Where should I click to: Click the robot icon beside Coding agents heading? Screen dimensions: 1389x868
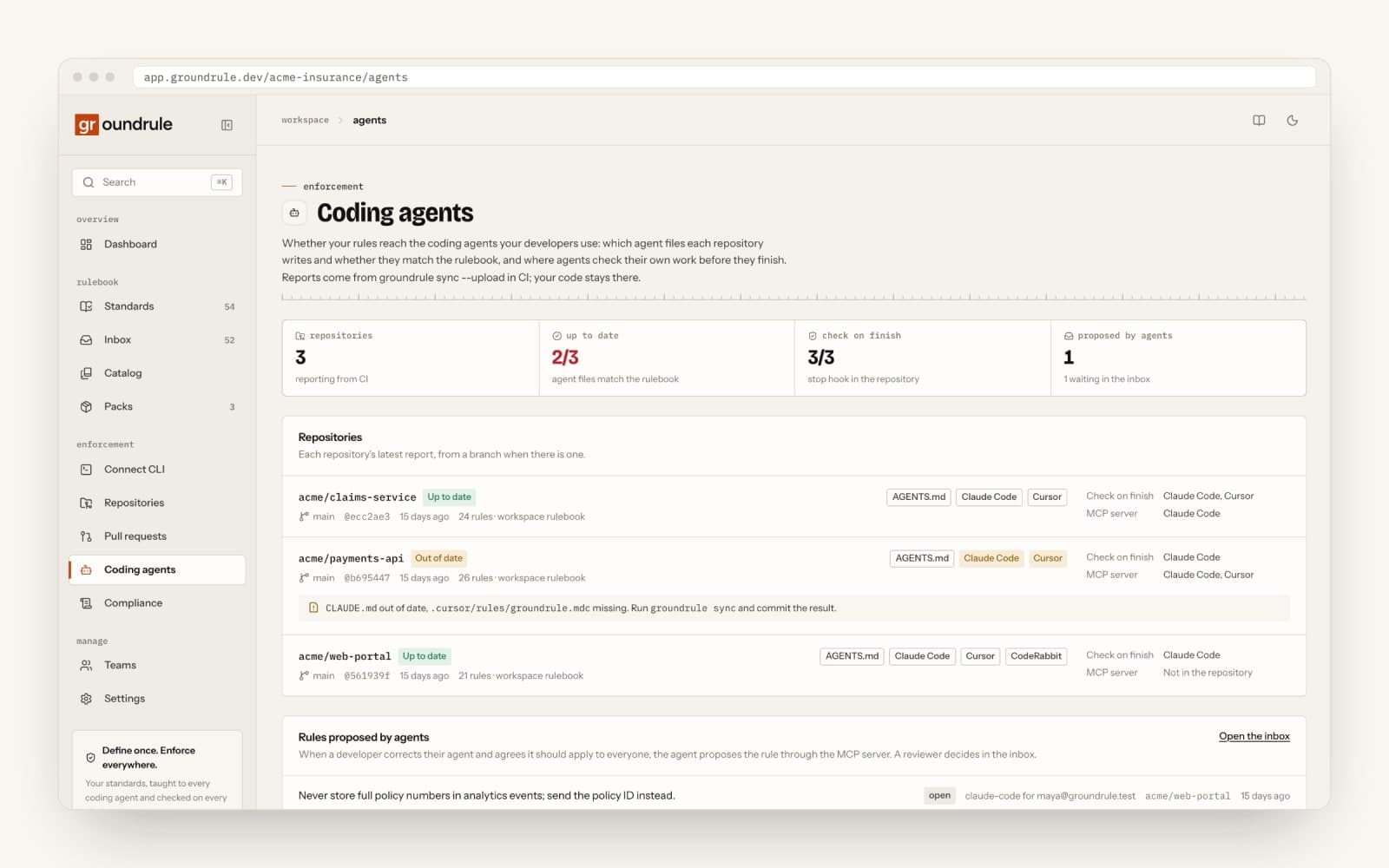[x=294, y=213]
